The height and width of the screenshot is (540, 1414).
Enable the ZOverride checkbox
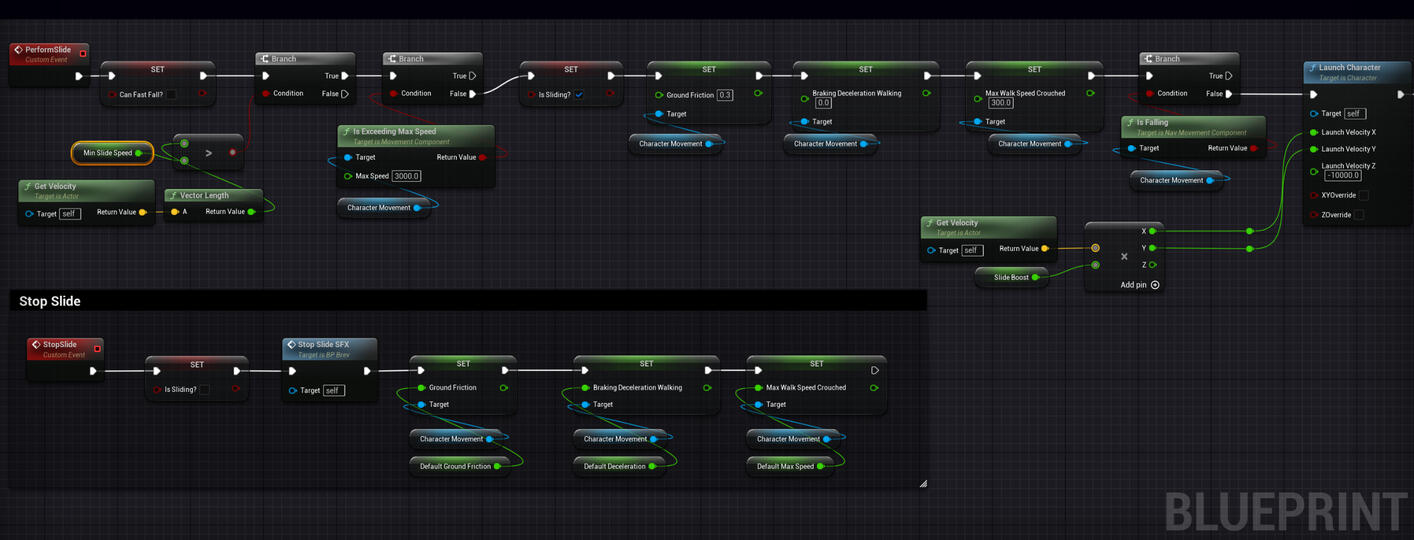(x=1358, y=215)
